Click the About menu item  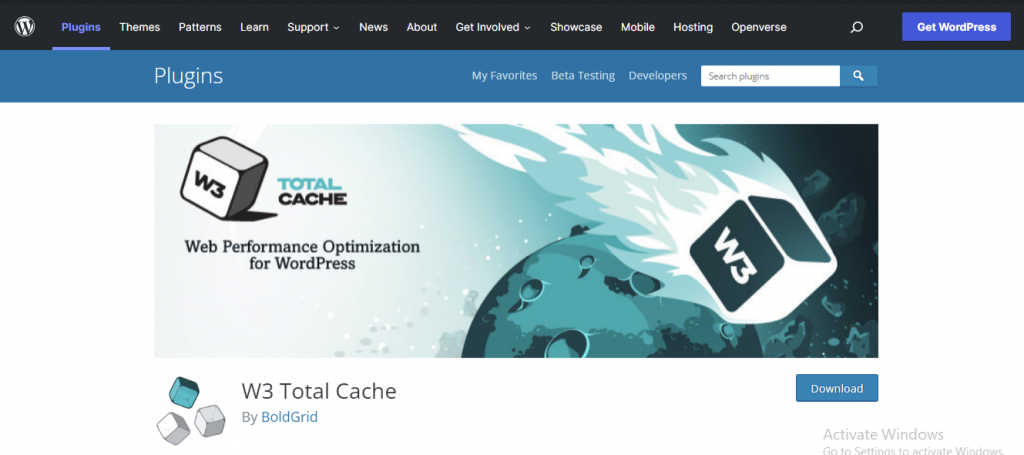click(422, 27)
